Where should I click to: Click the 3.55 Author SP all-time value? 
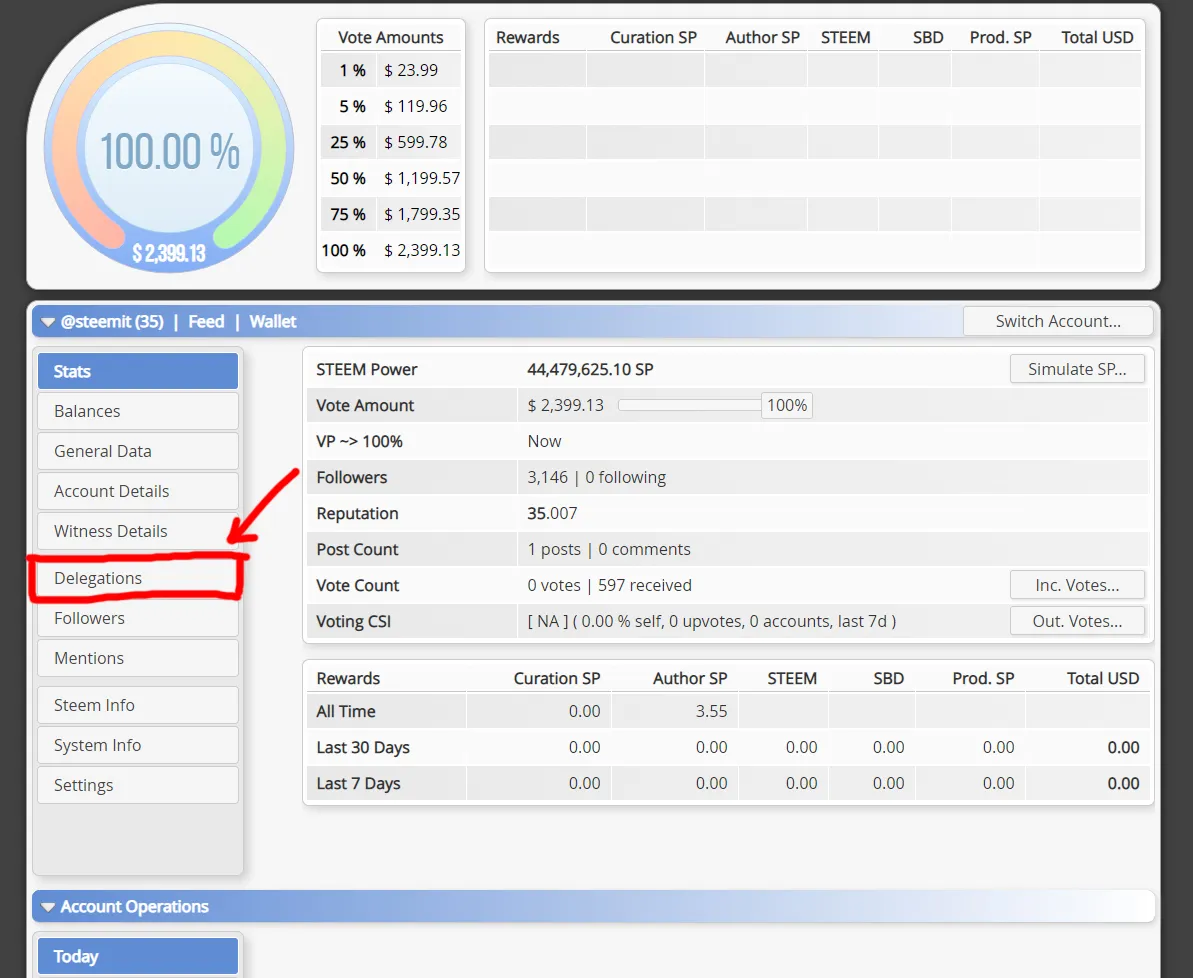pos(711,712)
